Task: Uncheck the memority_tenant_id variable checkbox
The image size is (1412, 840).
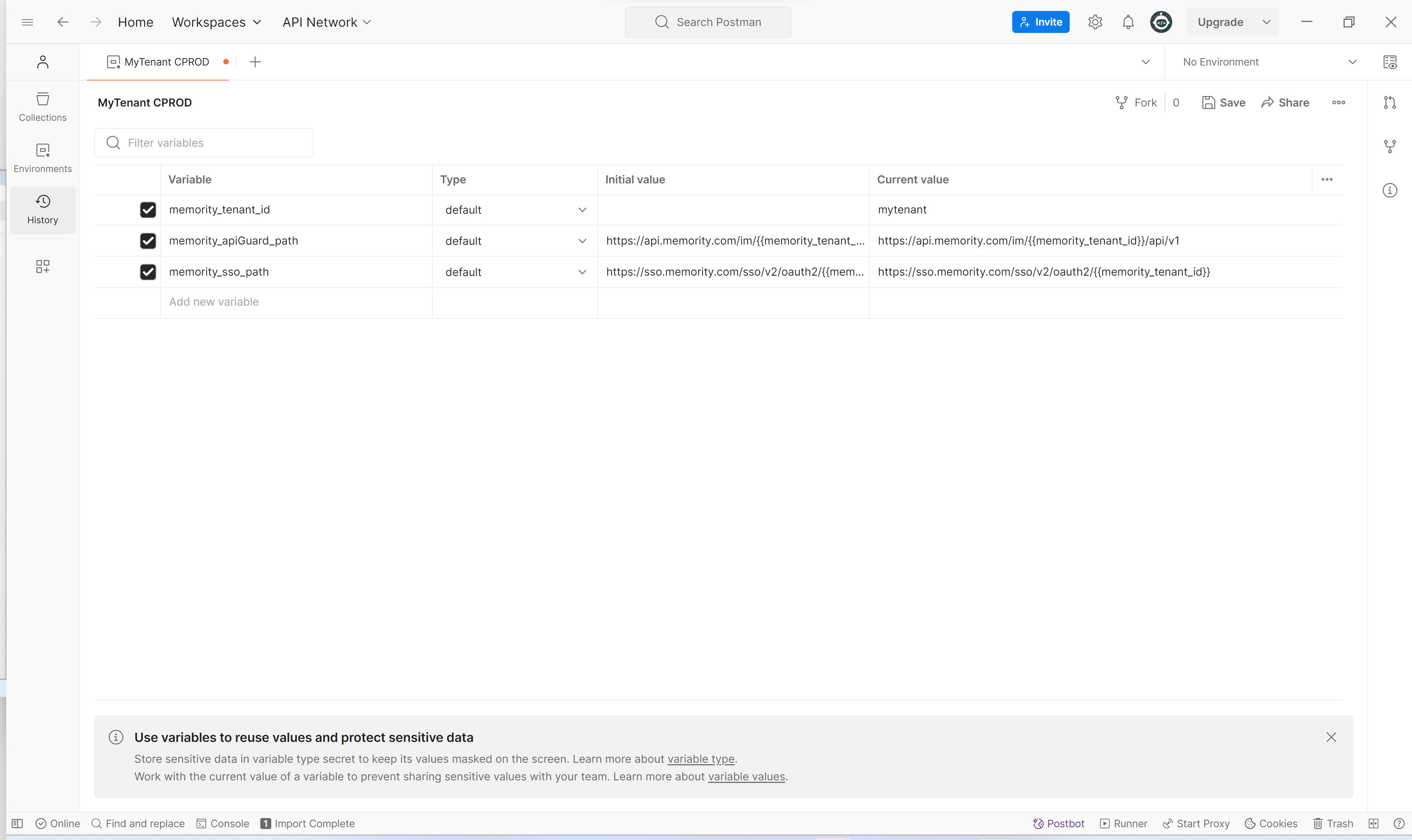Action: [x=148, y=210]
